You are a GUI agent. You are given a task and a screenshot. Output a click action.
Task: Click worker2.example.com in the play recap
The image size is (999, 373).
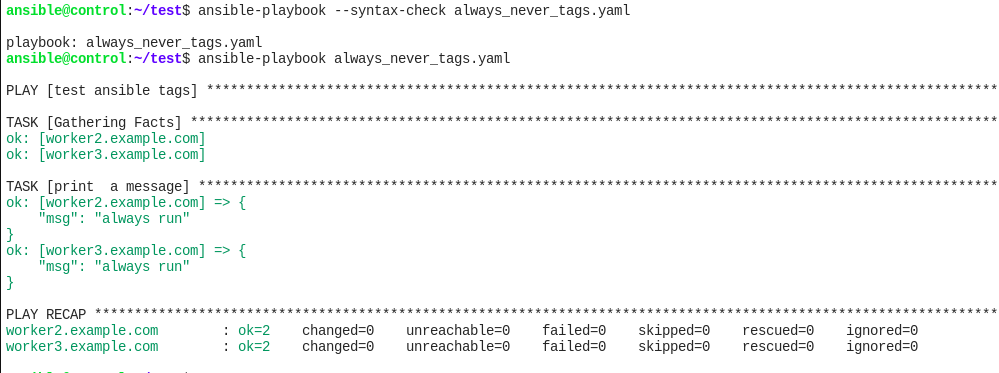click(x=82, y=330)
